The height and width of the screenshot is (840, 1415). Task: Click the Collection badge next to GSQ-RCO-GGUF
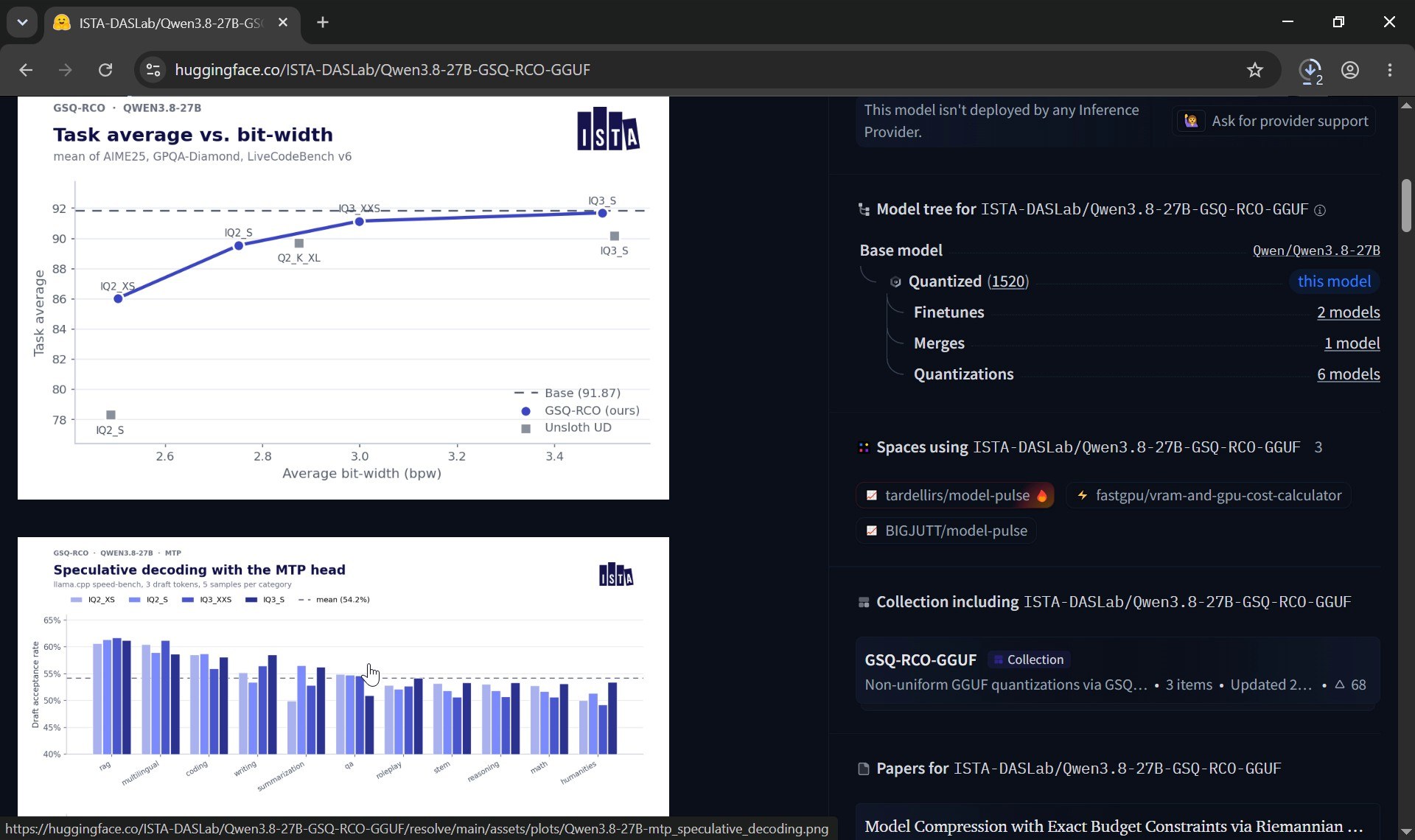coord(1029,660)
